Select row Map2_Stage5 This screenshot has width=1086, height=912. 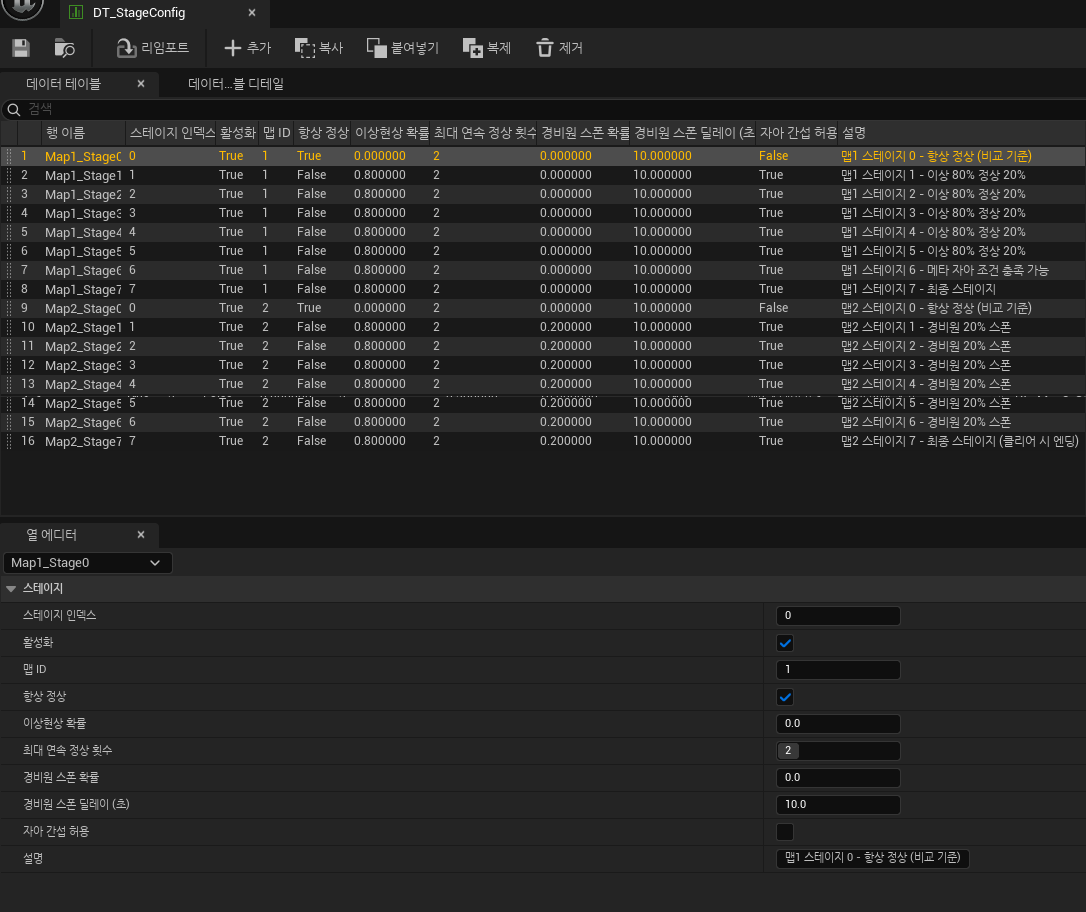click(x=543, y=403)
